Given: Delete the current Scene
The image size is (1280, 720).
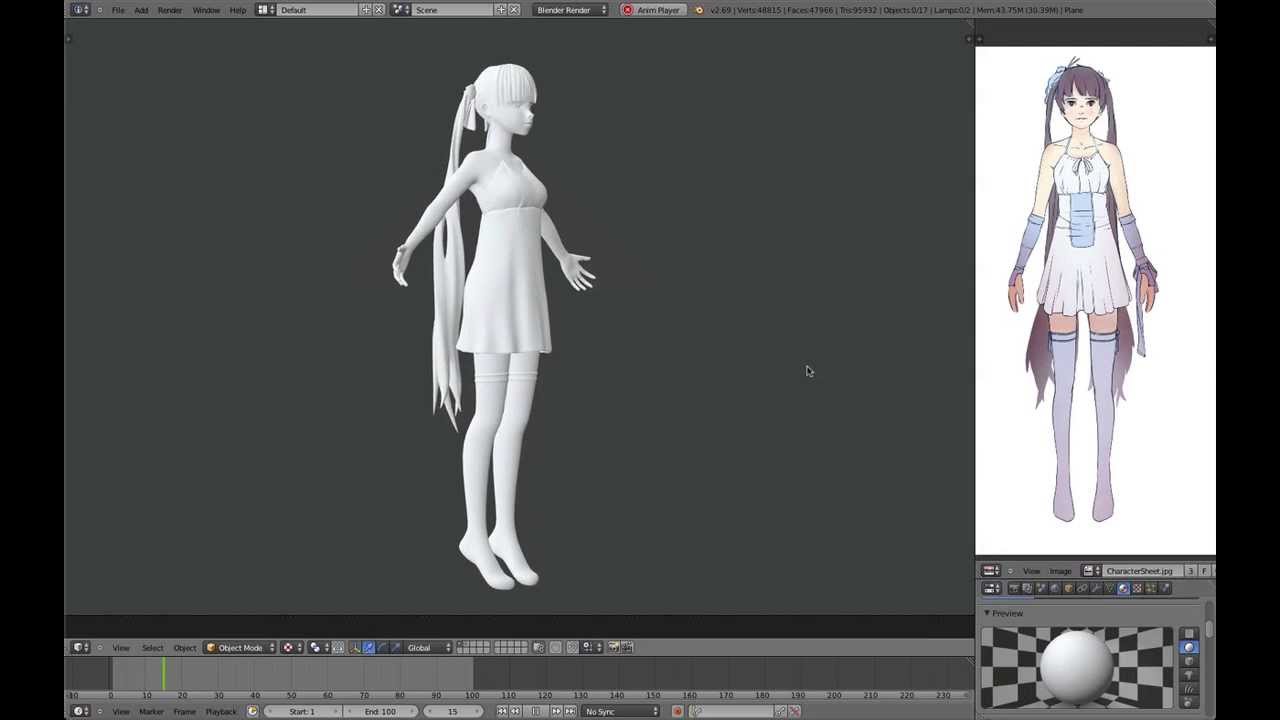Looking at the screenshot, I should tap(514, 10).
